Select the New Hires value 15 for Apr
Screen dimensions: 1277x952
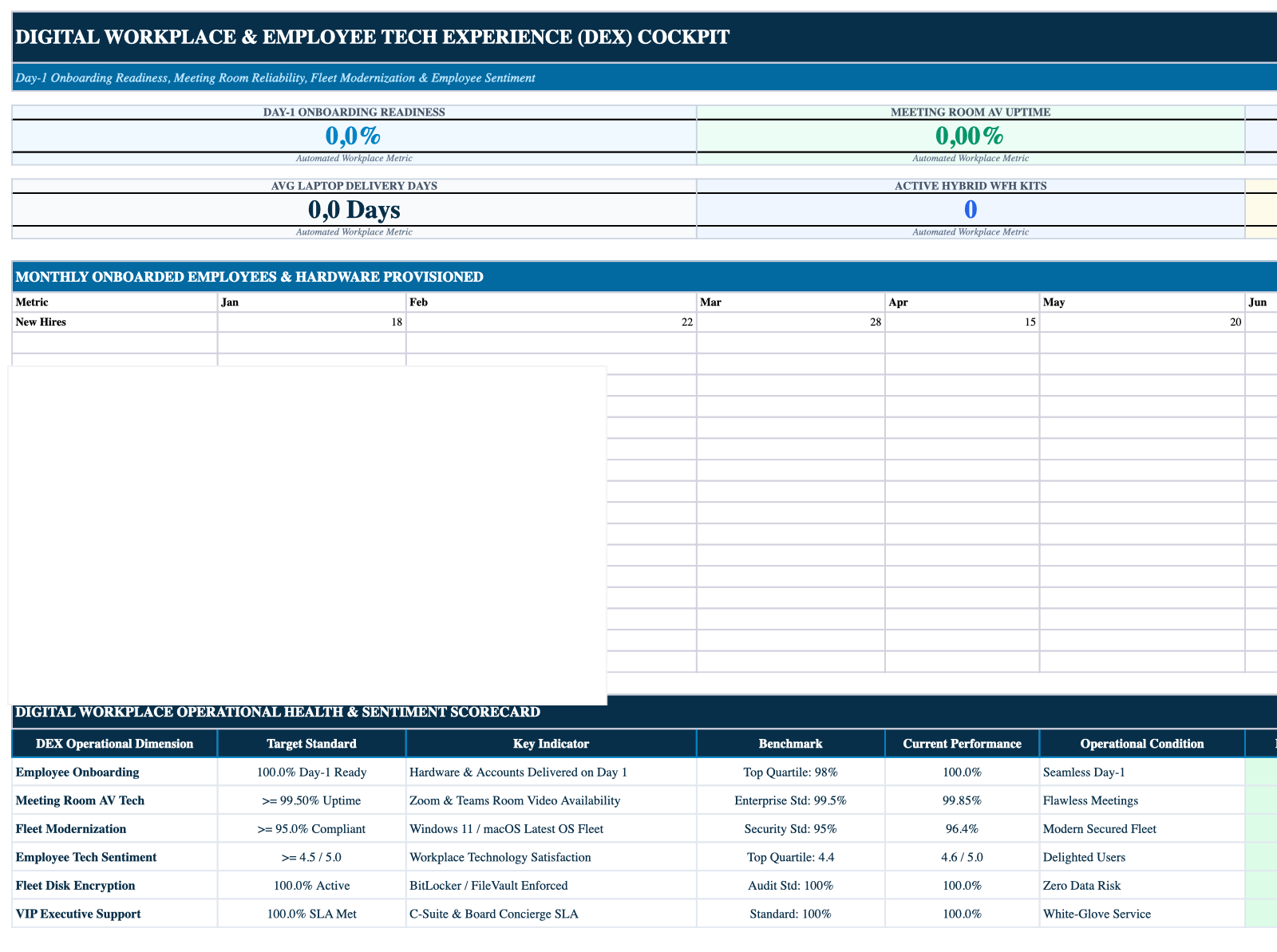click(x=963, y=322)
